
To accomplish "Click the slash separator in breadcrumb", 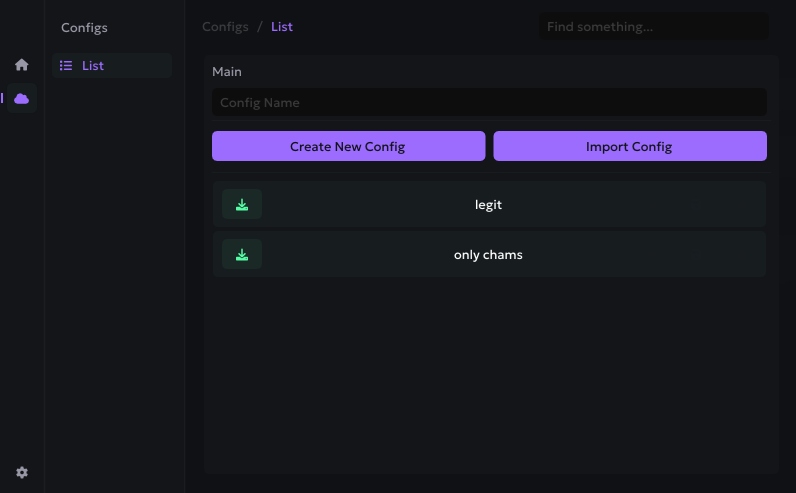I will tap(260, 27).
